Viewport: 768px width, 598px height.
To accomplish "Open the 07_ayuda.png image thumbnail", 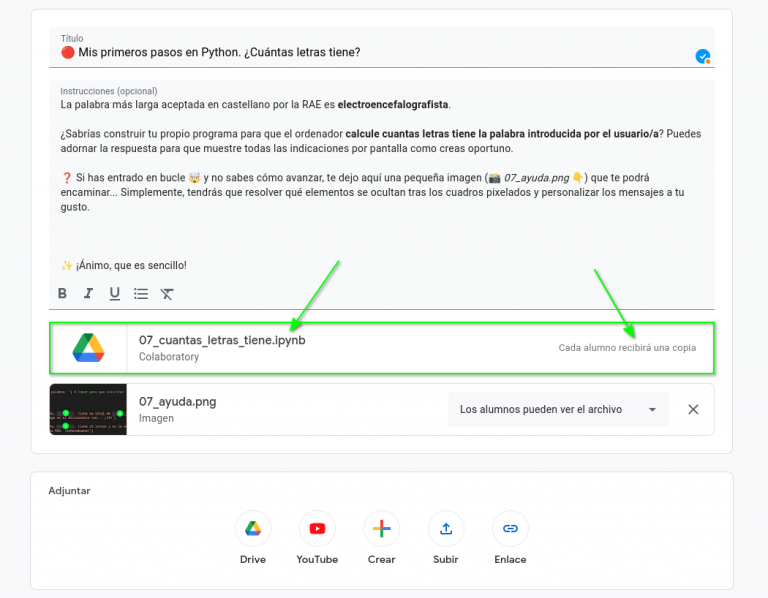I will pos(88,410).
